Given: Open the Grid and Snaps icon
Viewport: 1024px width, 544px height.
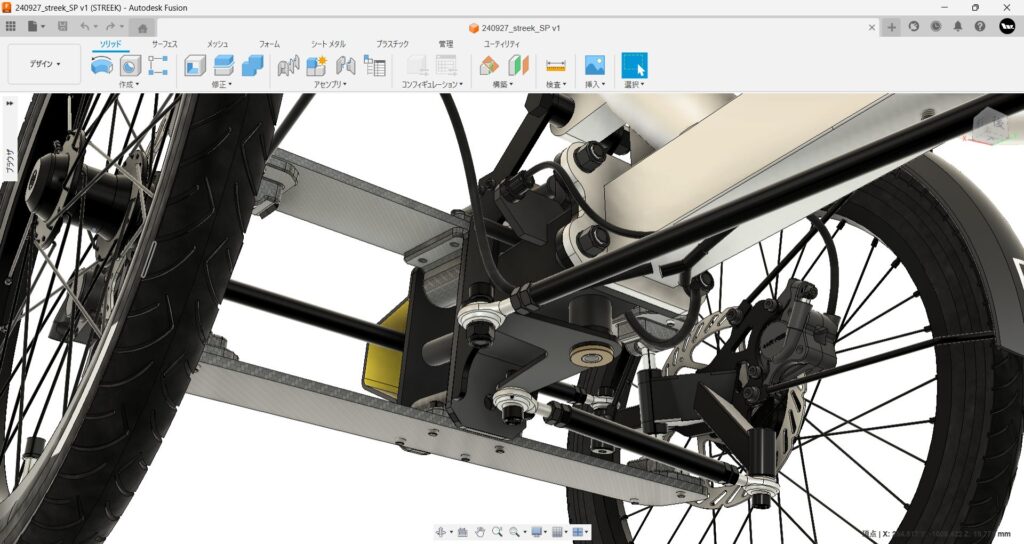Looking at the screenshot, I should point(557,532).
